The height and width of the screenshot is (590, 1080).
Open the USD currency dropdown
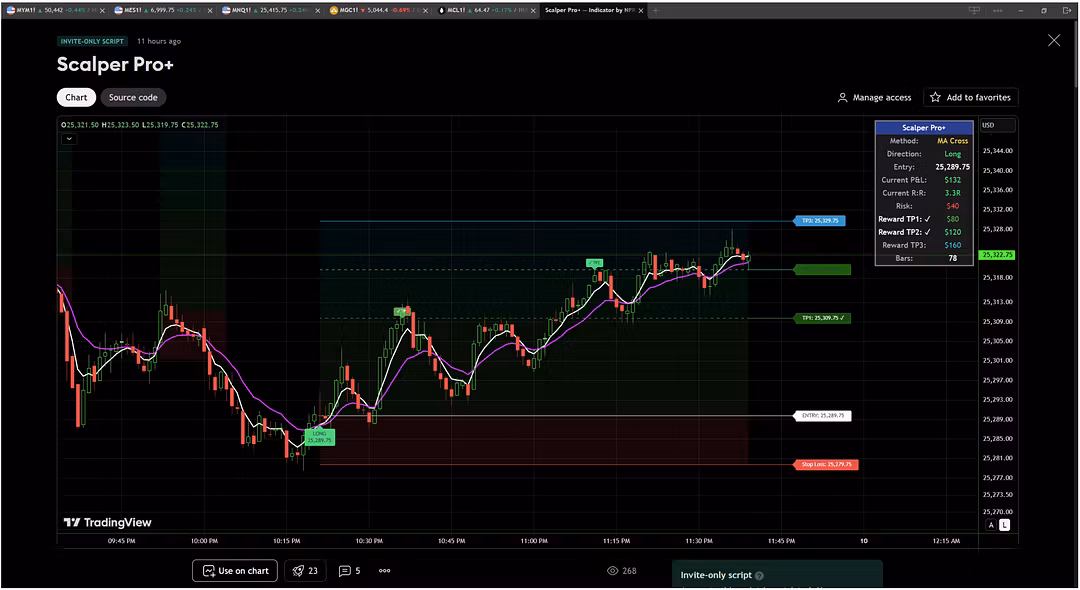996,126
